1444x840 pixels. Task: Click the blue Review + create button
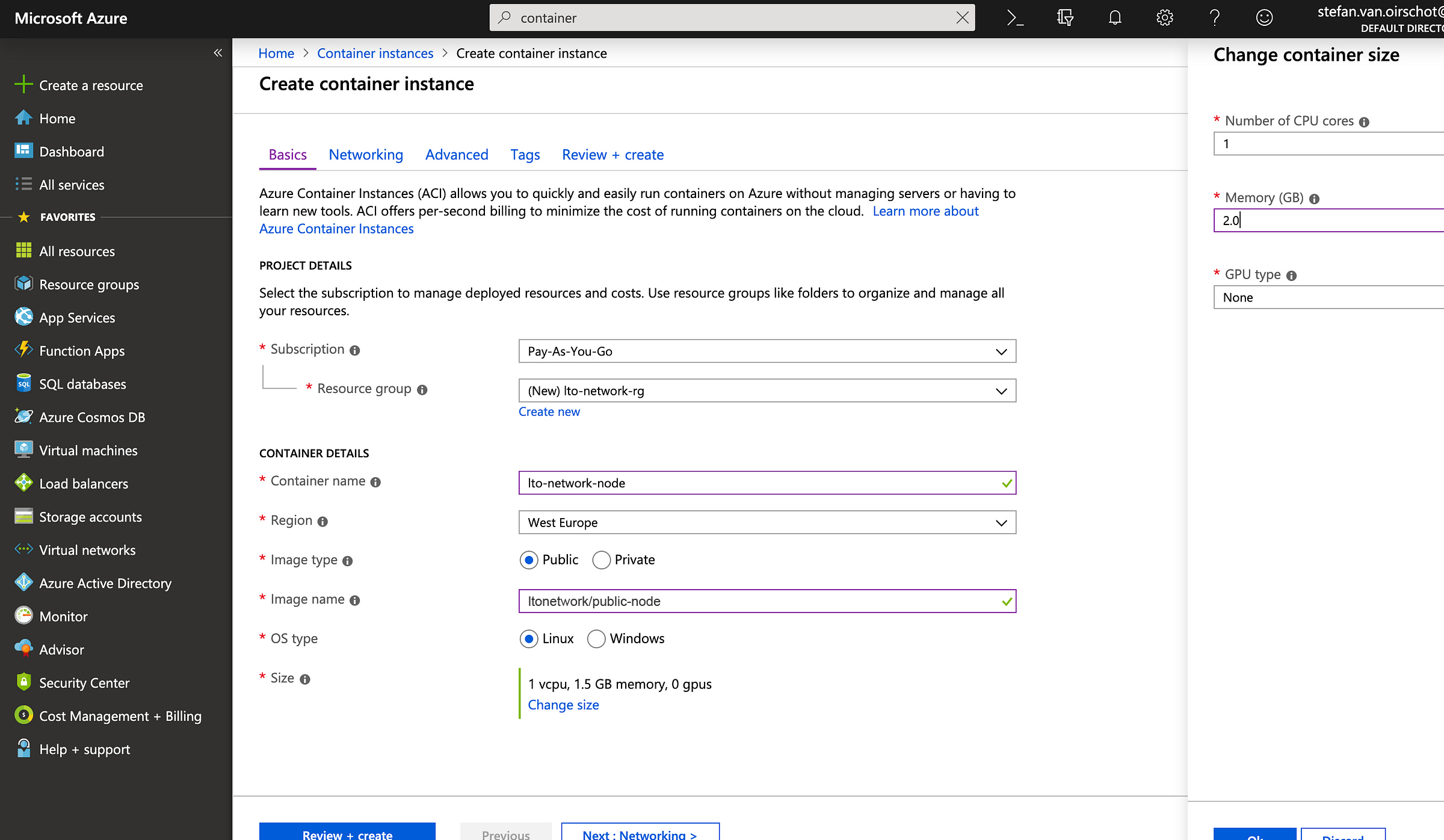(x=347, y=832)
